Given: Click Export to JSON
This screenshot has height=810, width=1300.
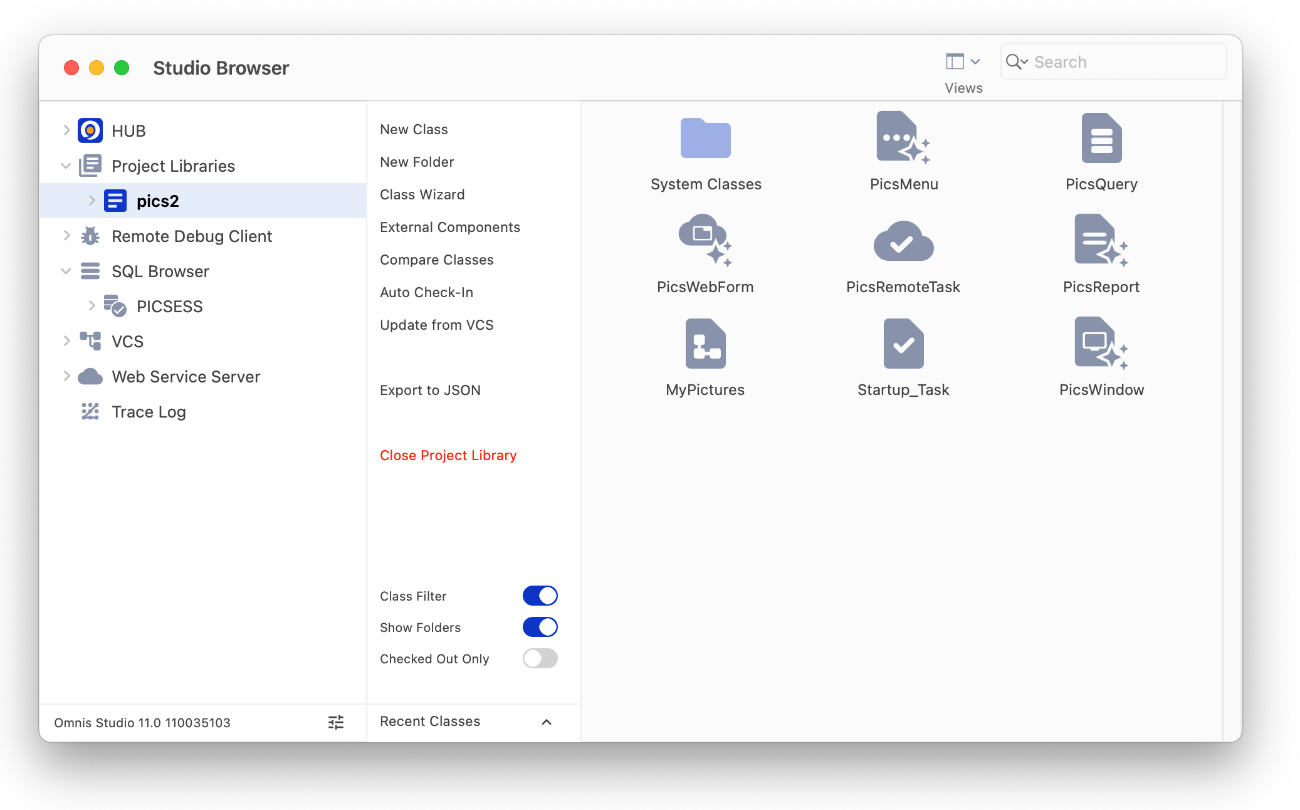Looking at the screenshot, I should tap(430, 390).
